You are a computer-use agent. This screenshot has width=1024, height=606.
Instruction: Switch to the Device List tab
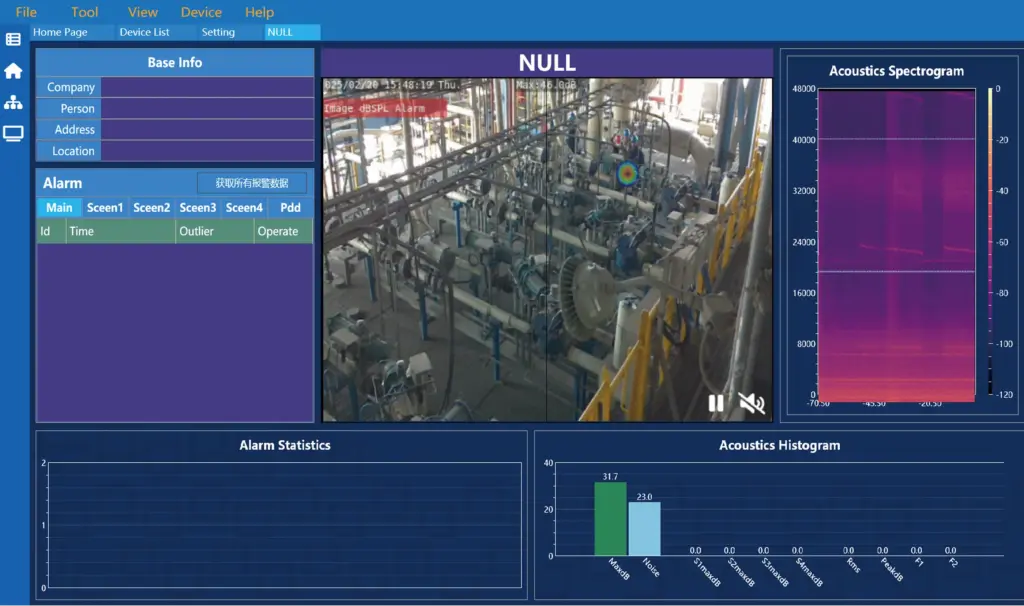pos(144,32)
